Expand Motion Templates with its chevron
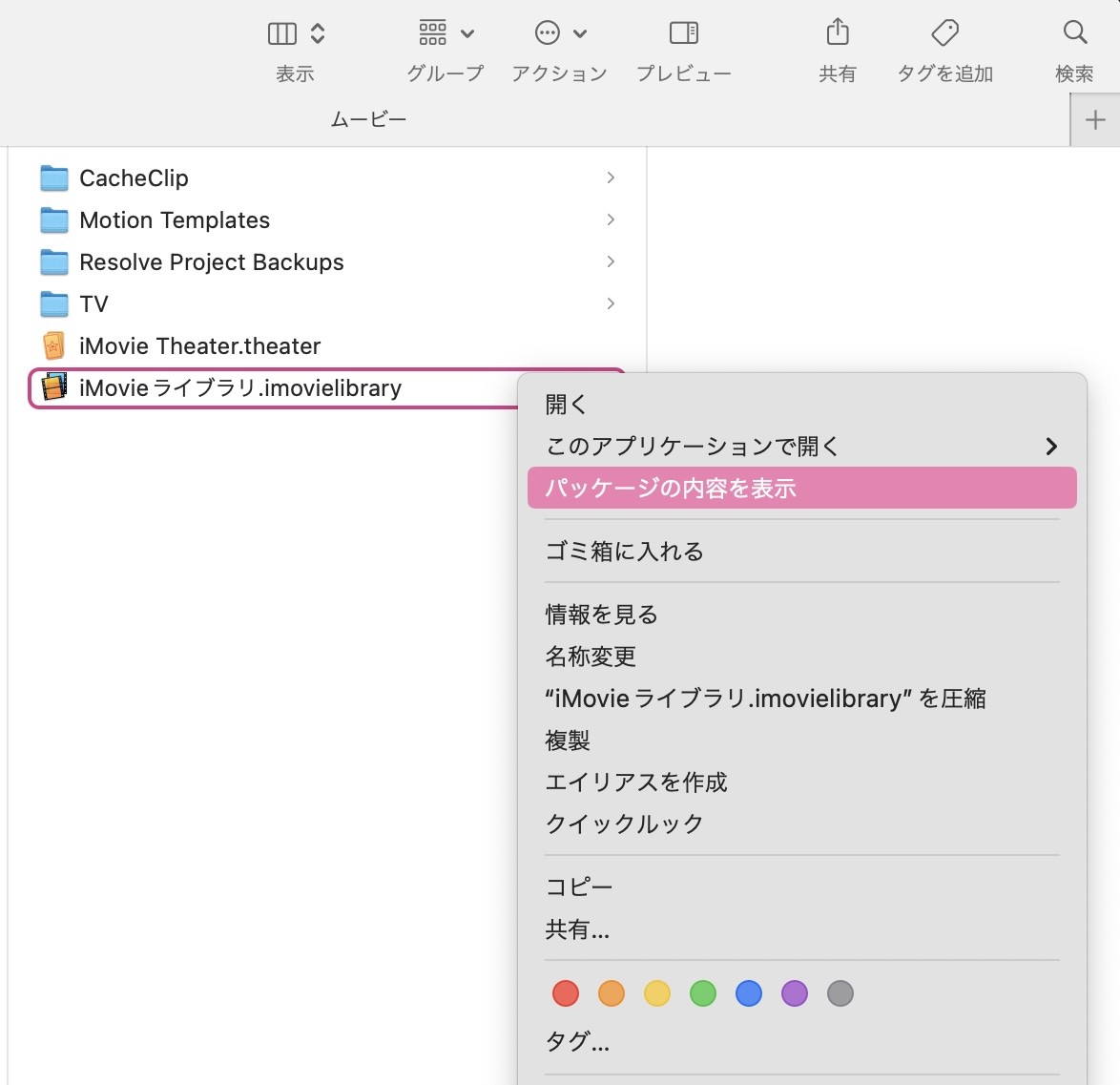Image resolution: width=1120 pixels, height=1085 pixels. click(x=610, y=220)
